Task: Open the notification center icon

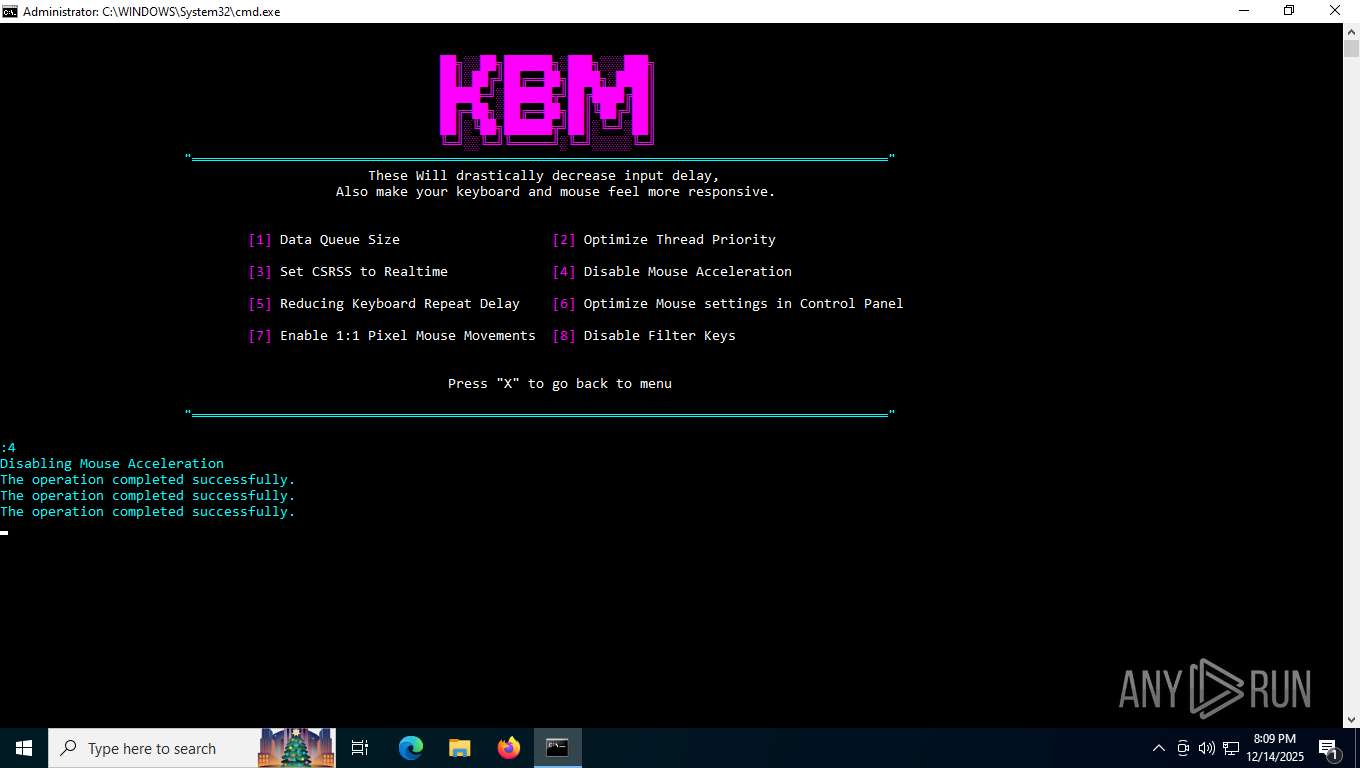Action: 1329,748
